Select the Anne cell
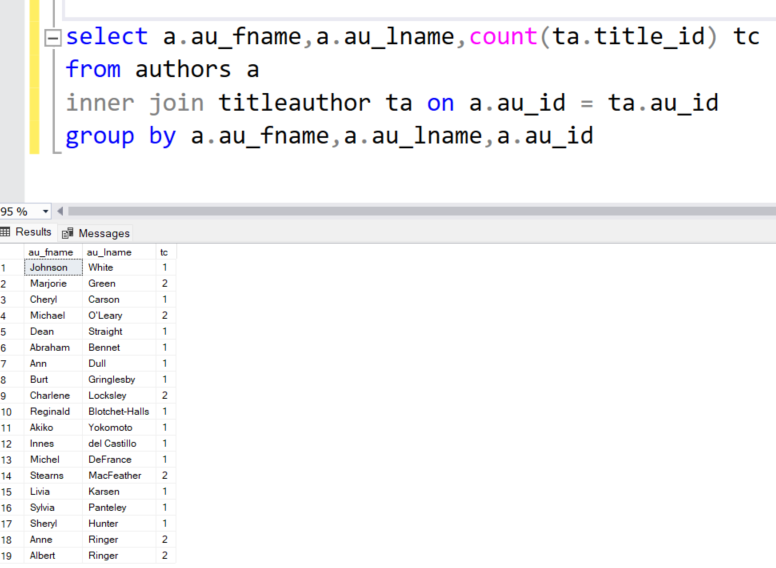 point(53,539)
